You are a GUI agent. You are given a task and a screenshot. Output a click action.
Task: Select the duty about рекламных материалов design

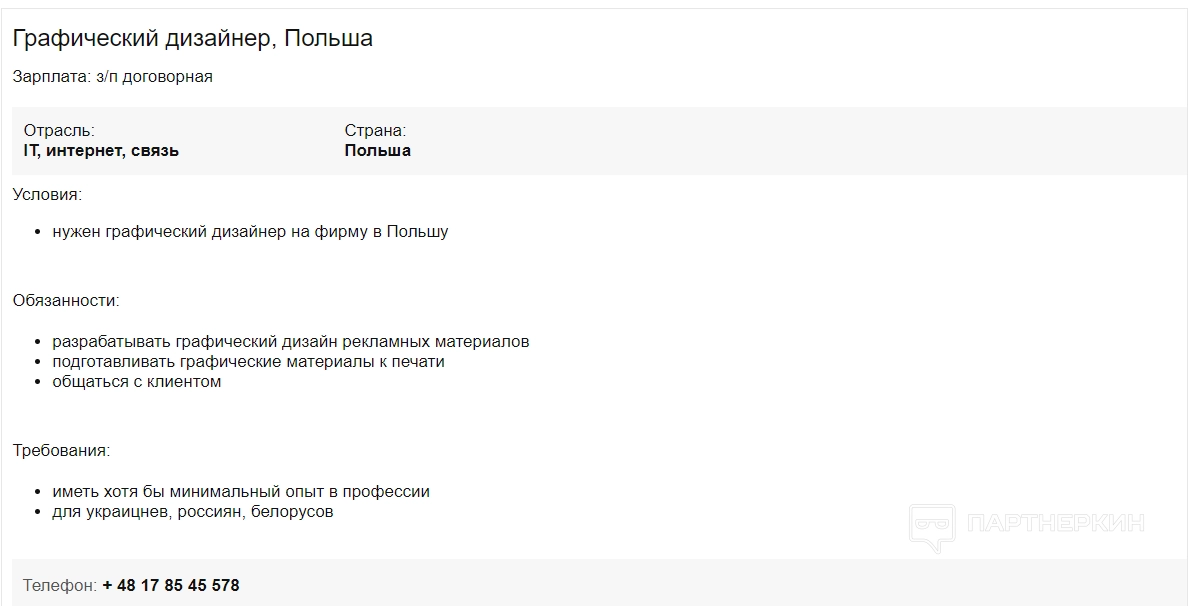291,342
